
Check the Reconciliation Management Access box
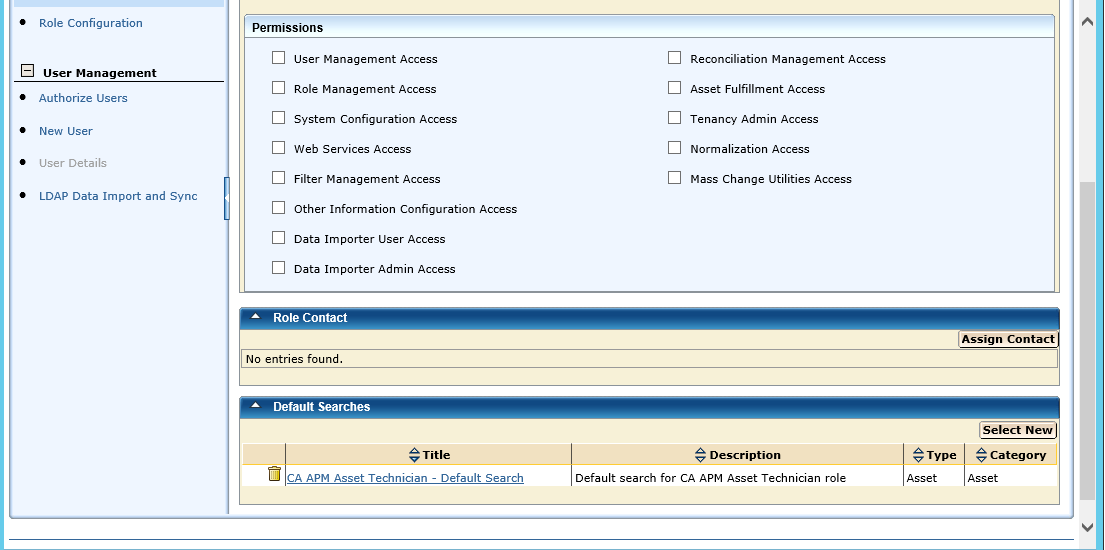(x=675, y=58)
